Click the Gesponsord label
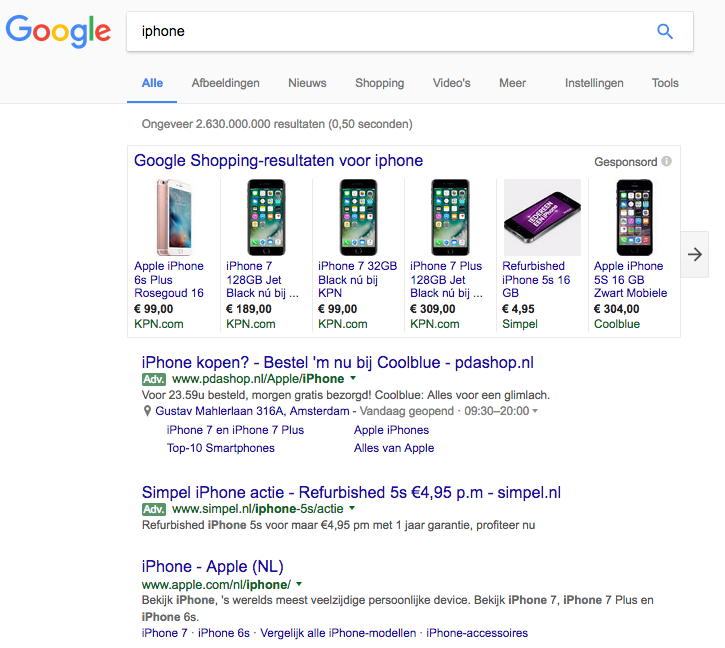 pyautogui.click(x=626, y=162)
